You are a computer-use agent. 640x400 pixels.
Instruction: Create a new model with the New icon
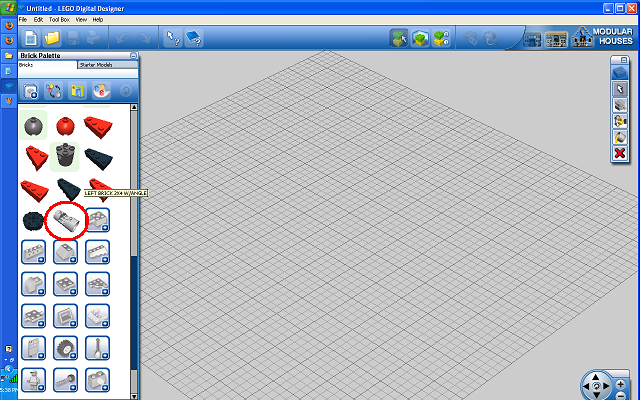coord(31,38)
